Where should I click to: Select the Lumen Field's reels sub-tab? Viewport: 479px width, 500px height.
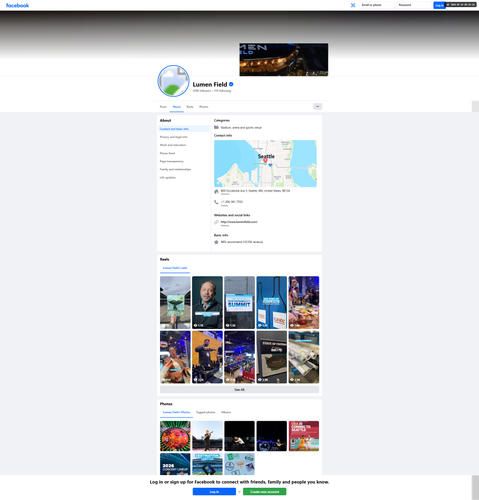point(175,268)
